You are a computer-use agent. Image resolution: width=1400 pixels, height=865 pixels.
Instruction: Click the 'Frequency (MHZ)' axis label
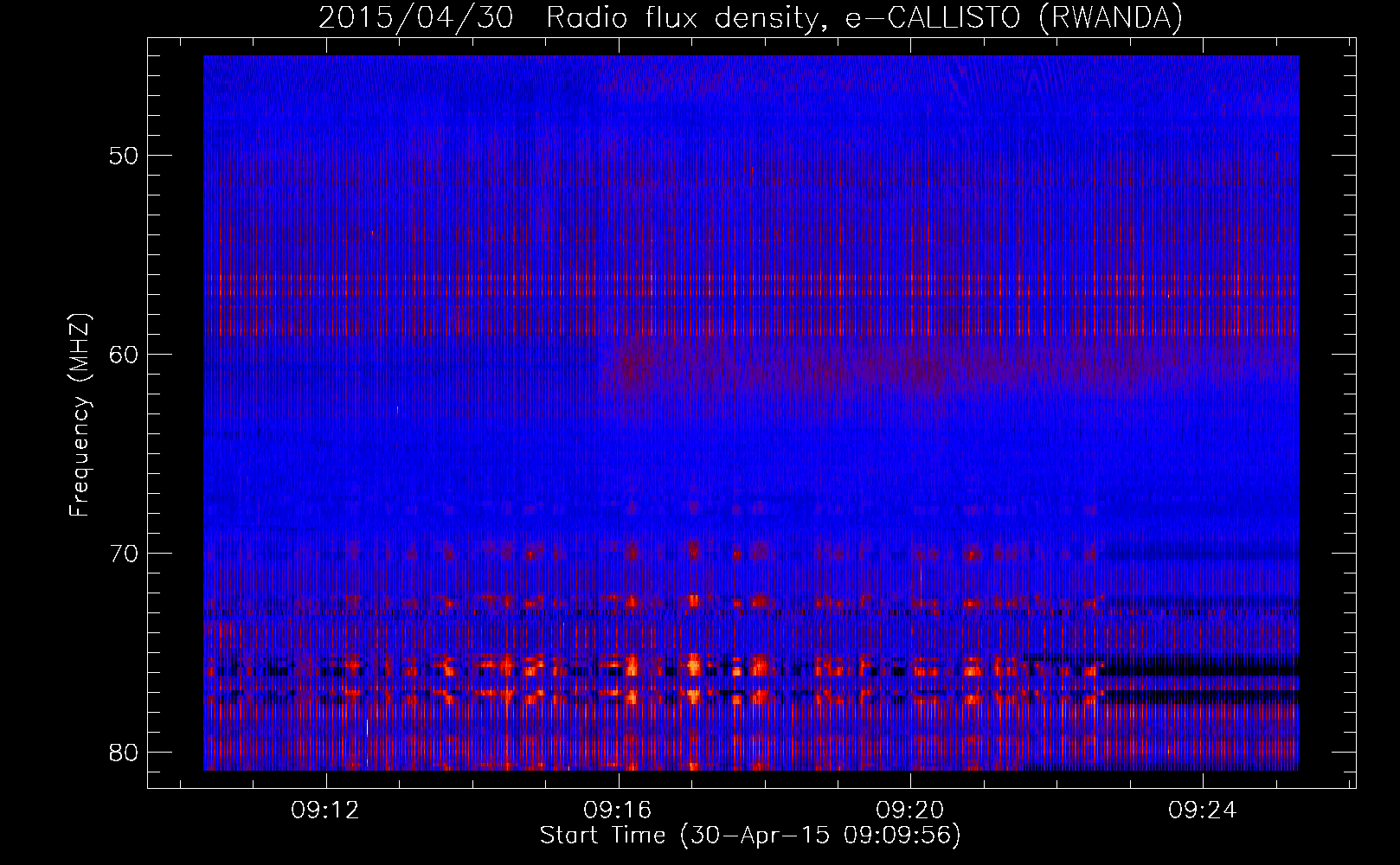pos(80,415)
